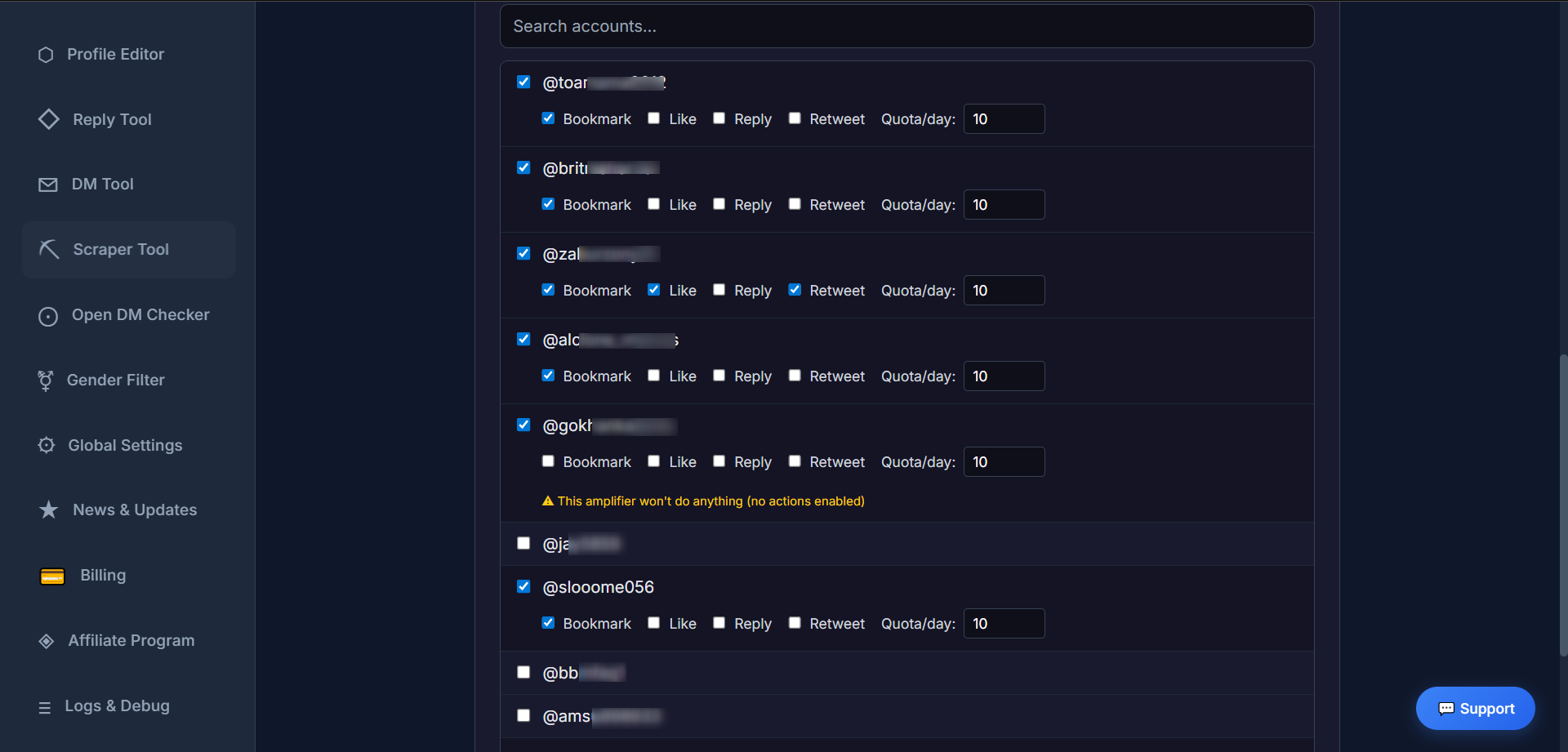Click the DM Tool envelope icon
The height and width of the screenshot is (752, 1568).
(48, 185)
